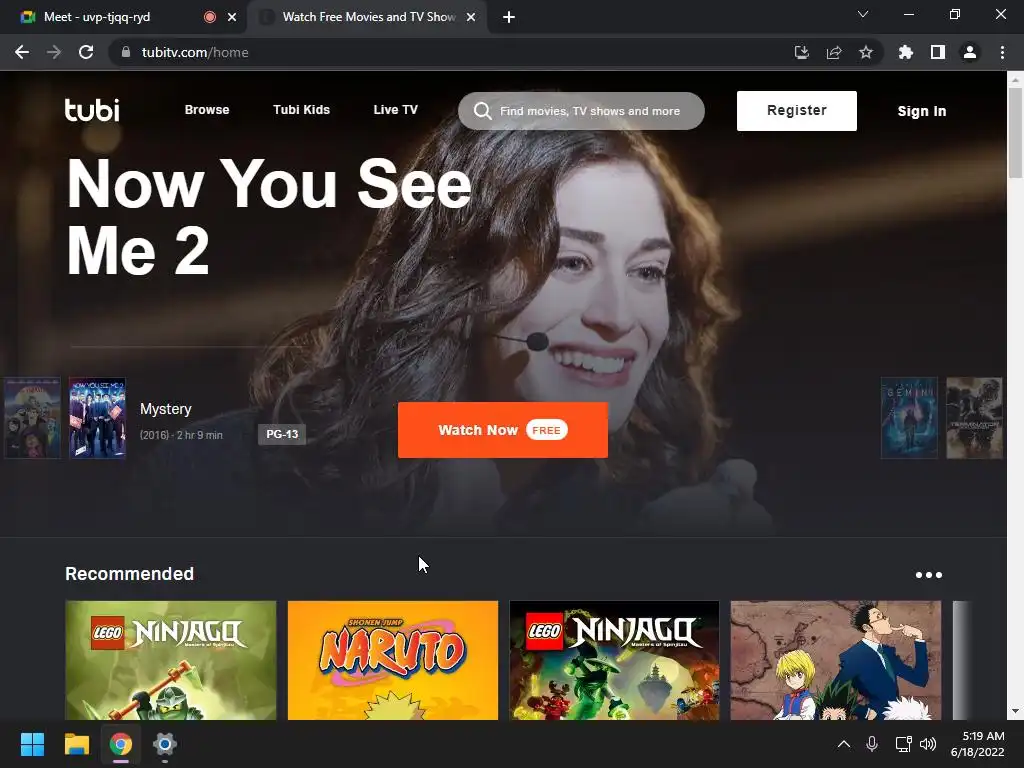Go forward in browser history
1024x768 pixels.
click(x=54, y=52)
